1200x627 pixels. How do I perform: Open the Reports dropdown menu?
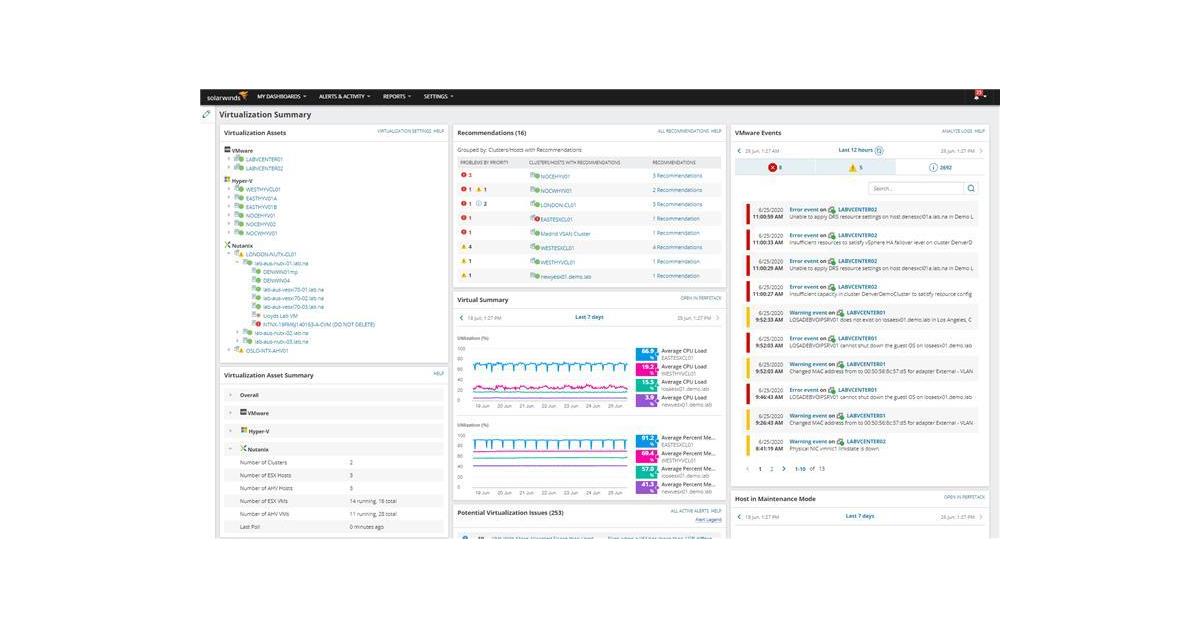pyautogui.click(x=397, y=97)
